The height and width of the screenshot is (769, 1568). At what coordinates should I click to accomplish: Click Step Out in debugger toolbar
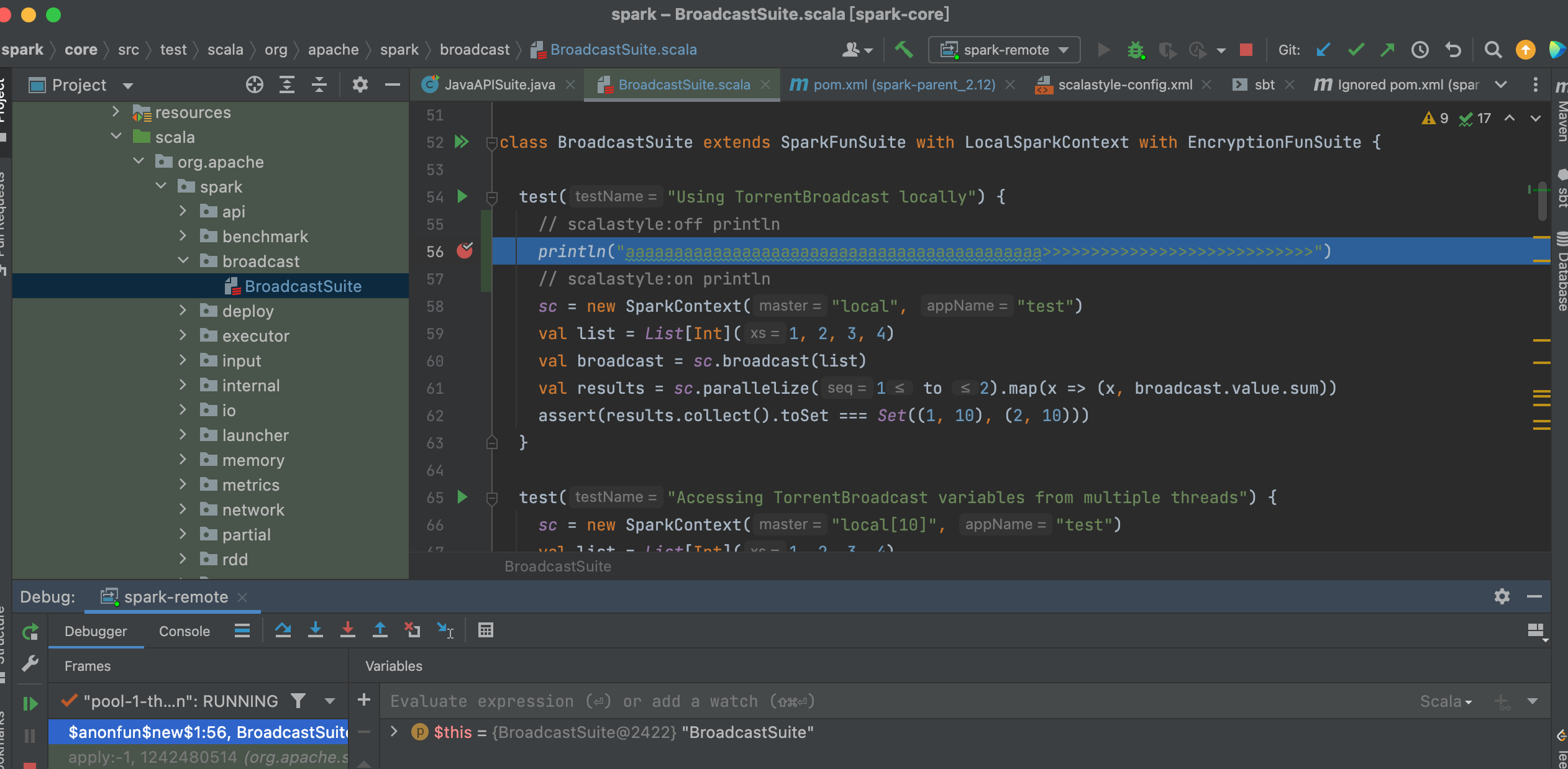380,630
